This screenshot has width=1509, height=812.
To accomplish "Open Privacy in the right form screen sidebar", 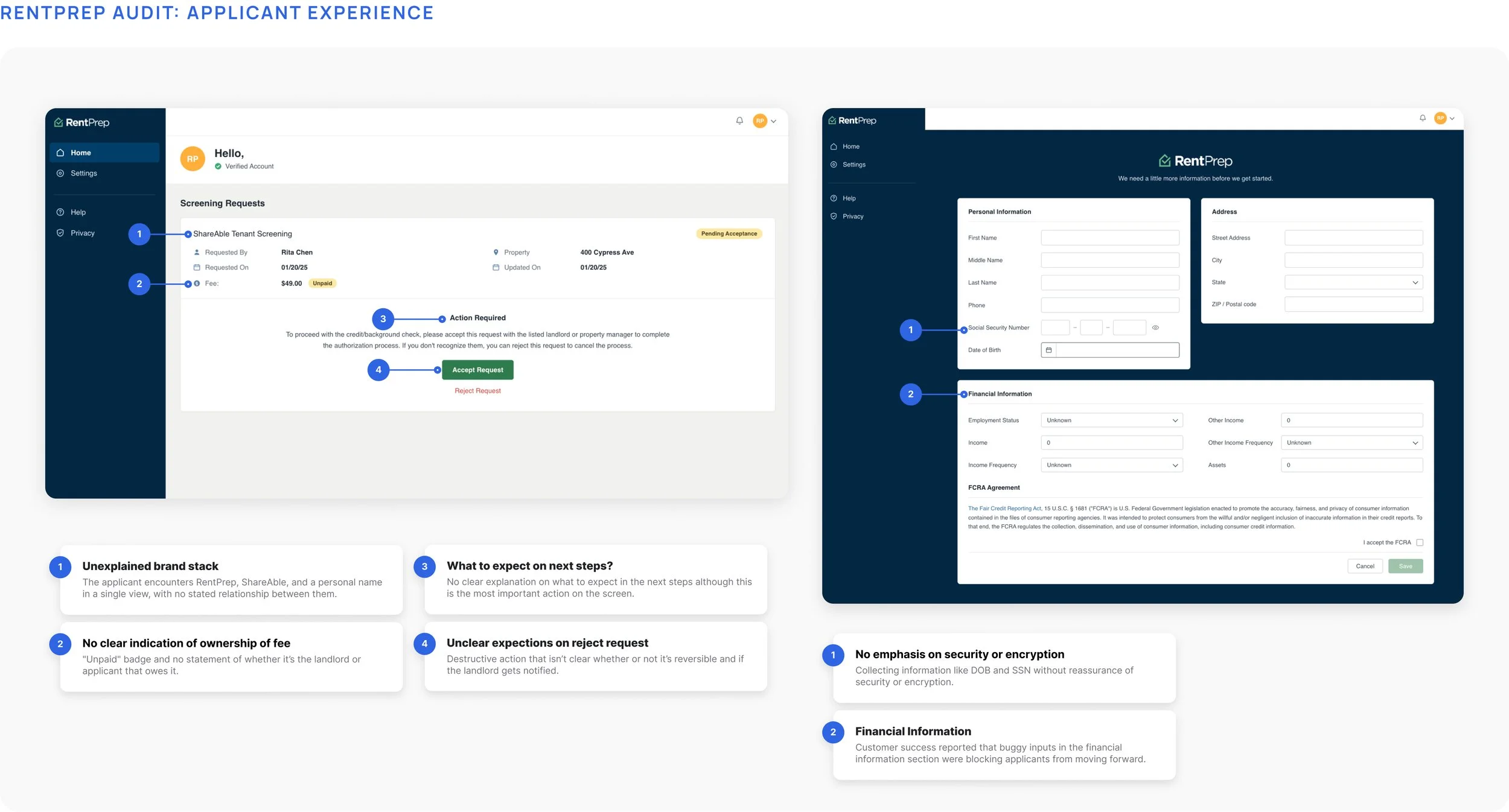I will pos(852,217).
